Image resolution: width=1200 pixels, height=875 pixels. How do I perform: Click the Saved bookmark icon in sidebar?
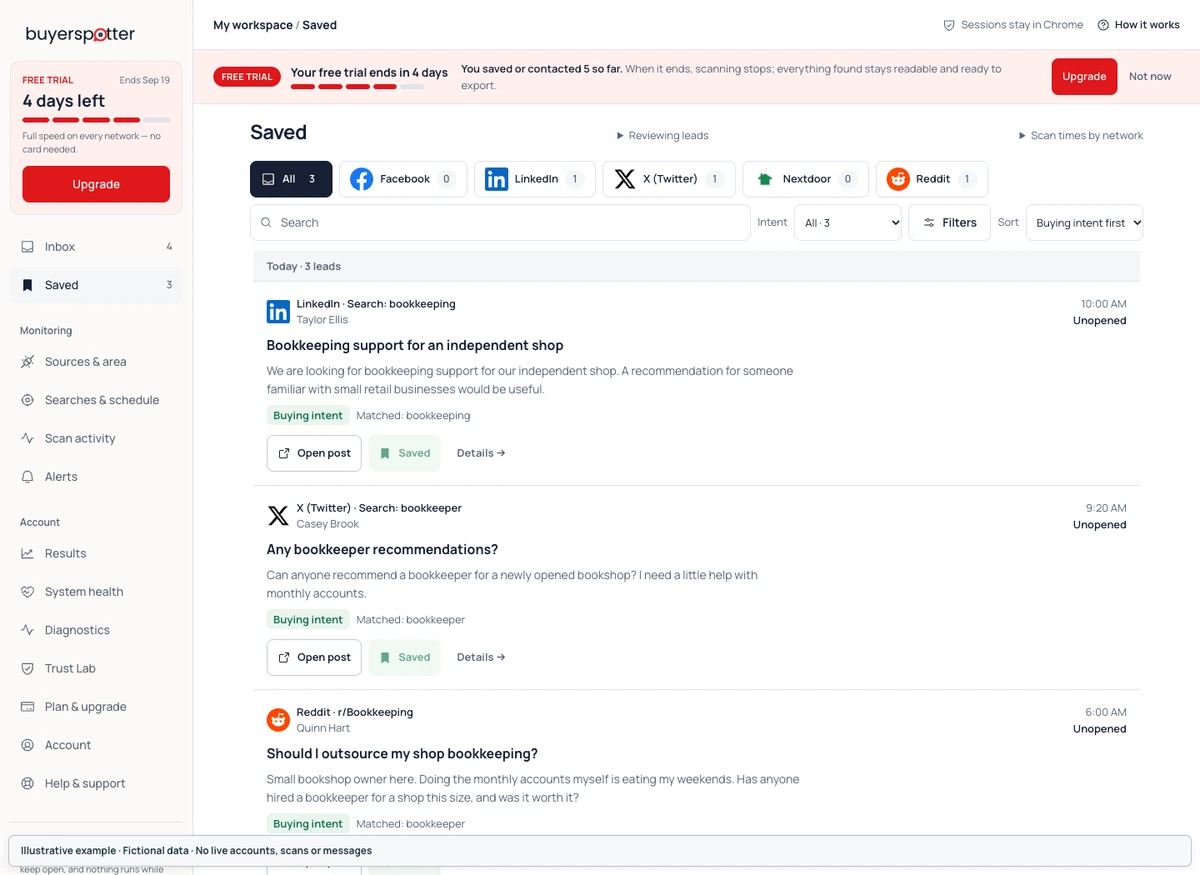[28, 285]
